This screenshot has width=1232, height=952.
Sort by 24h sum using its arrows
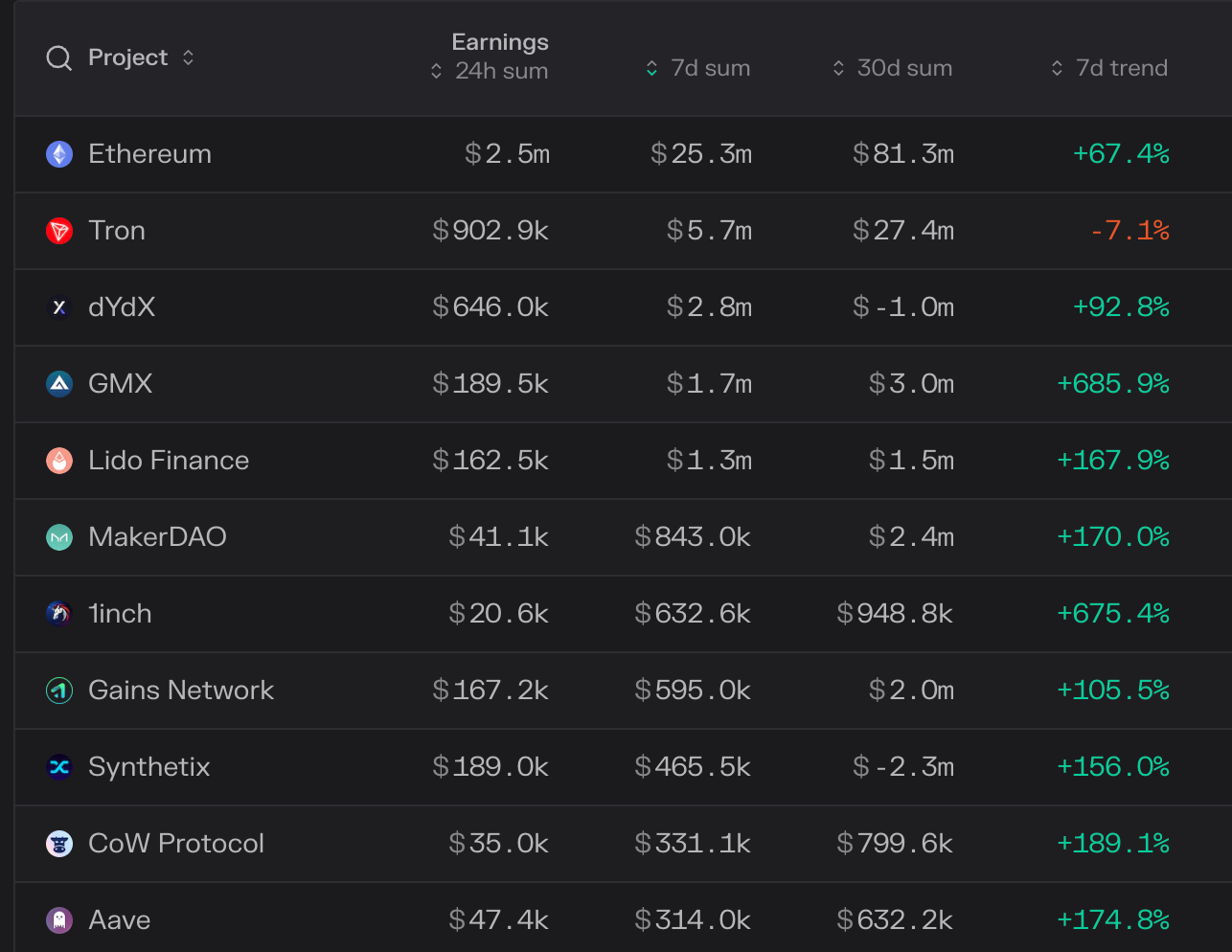pos(436,71)
